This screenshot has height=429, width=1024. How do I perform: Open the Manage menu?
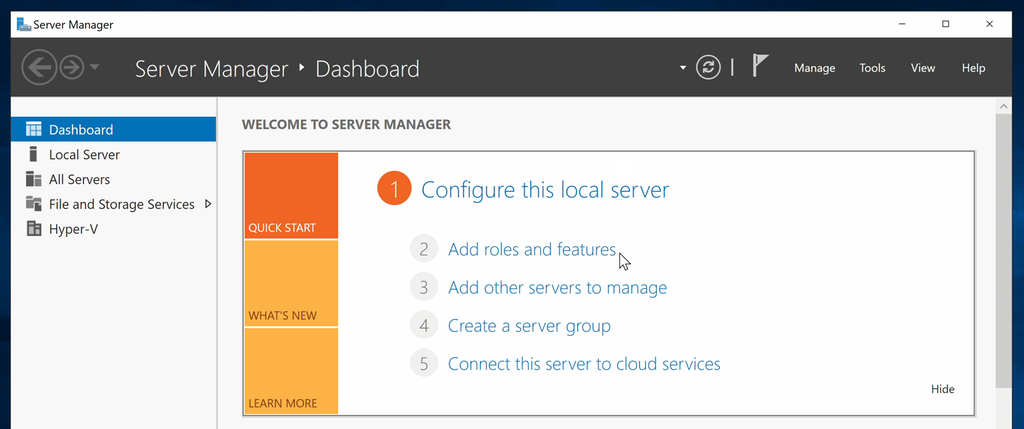814,68
